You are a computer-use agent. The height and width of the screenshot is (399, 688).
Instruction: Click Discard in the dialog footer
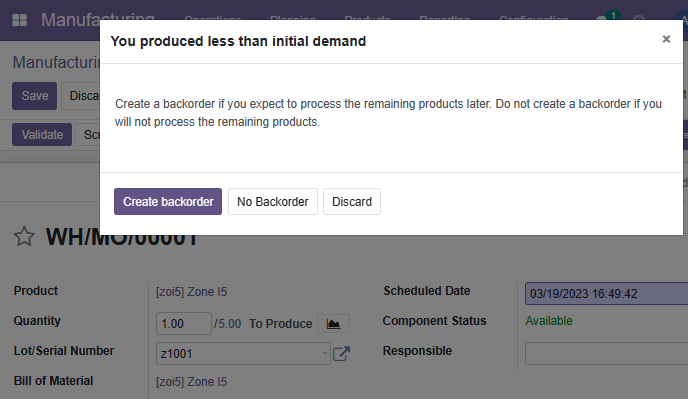tap(352, 201)
